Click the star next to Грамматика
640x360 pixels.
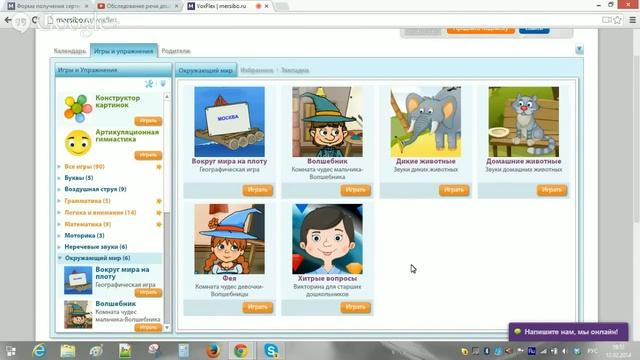pyautogui.click(x=159, y=201)
